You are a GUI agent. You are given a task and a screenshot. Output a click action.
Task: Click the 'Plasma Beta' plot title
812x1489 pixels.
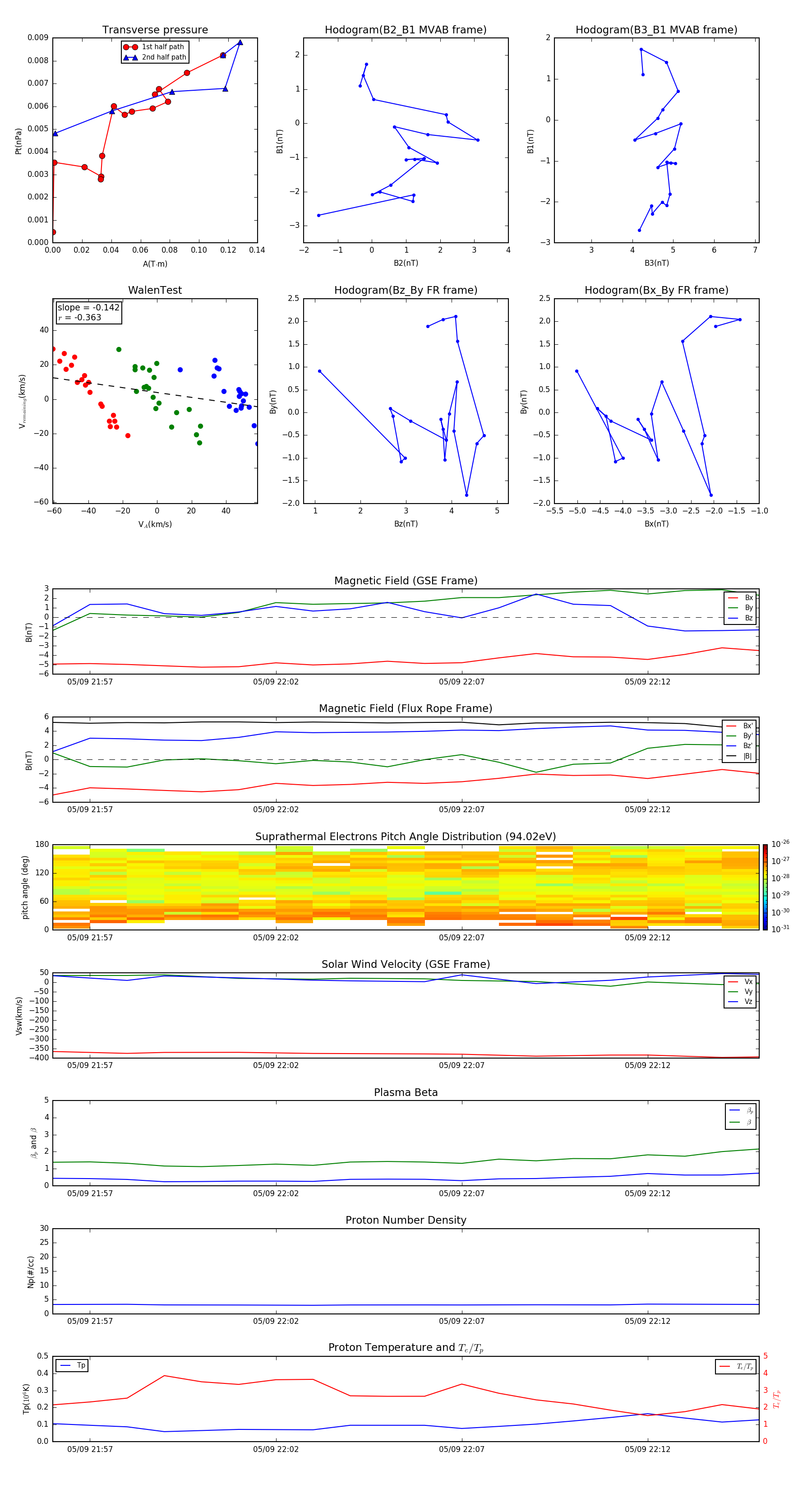click(x=406, y=1092)
